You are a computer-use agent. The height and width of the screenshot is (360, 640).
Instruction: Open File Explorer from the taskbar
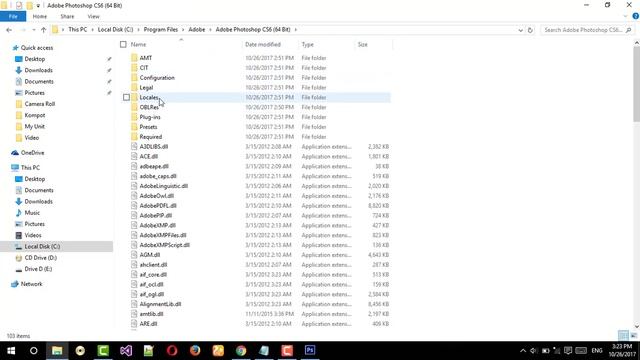[x=57, y=350]
